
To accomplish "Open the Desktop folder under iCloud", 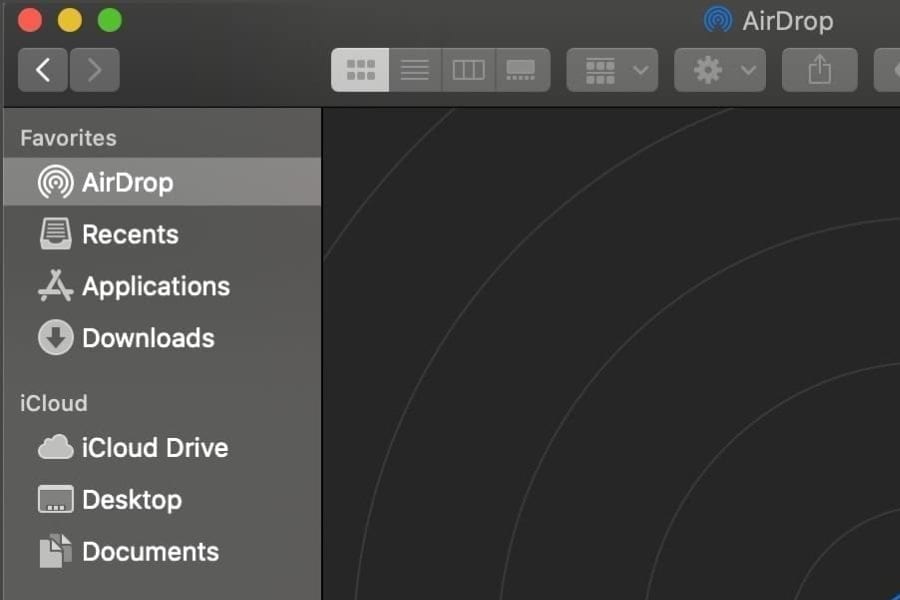I will [130, 499].
